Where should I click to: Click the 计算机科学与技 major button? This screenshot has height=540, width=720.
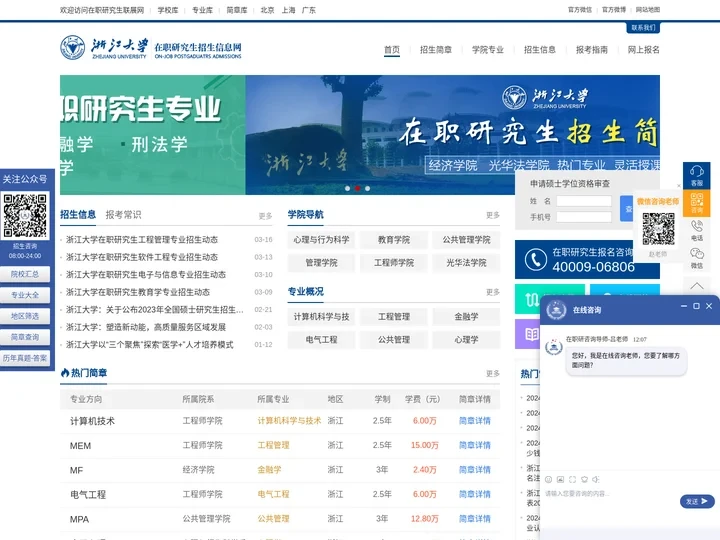click(x=321, y=316)
